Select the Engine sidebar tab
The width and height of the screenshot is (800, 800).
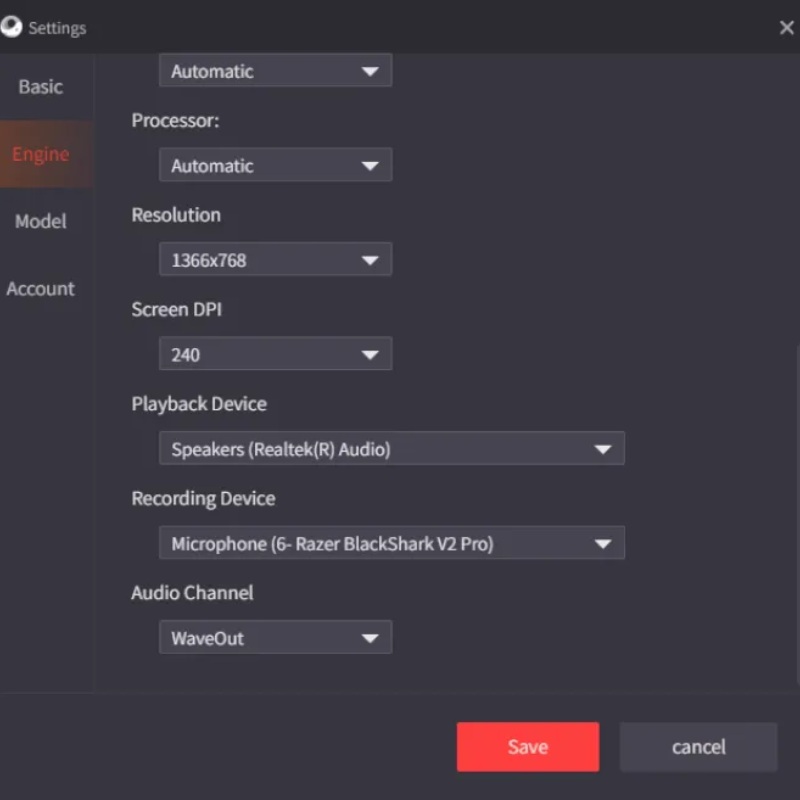[x=41, y=154]
